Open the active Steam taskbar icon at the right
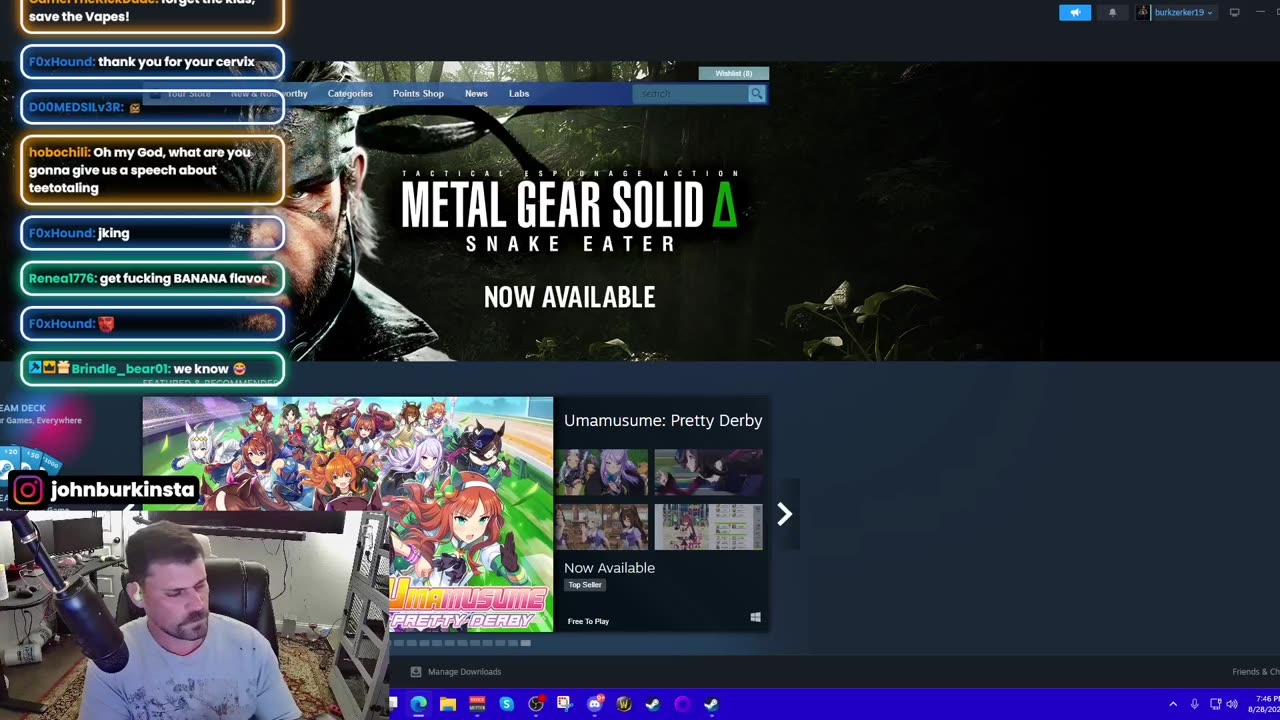1280x720 pixels. click(x=711, y=704)
